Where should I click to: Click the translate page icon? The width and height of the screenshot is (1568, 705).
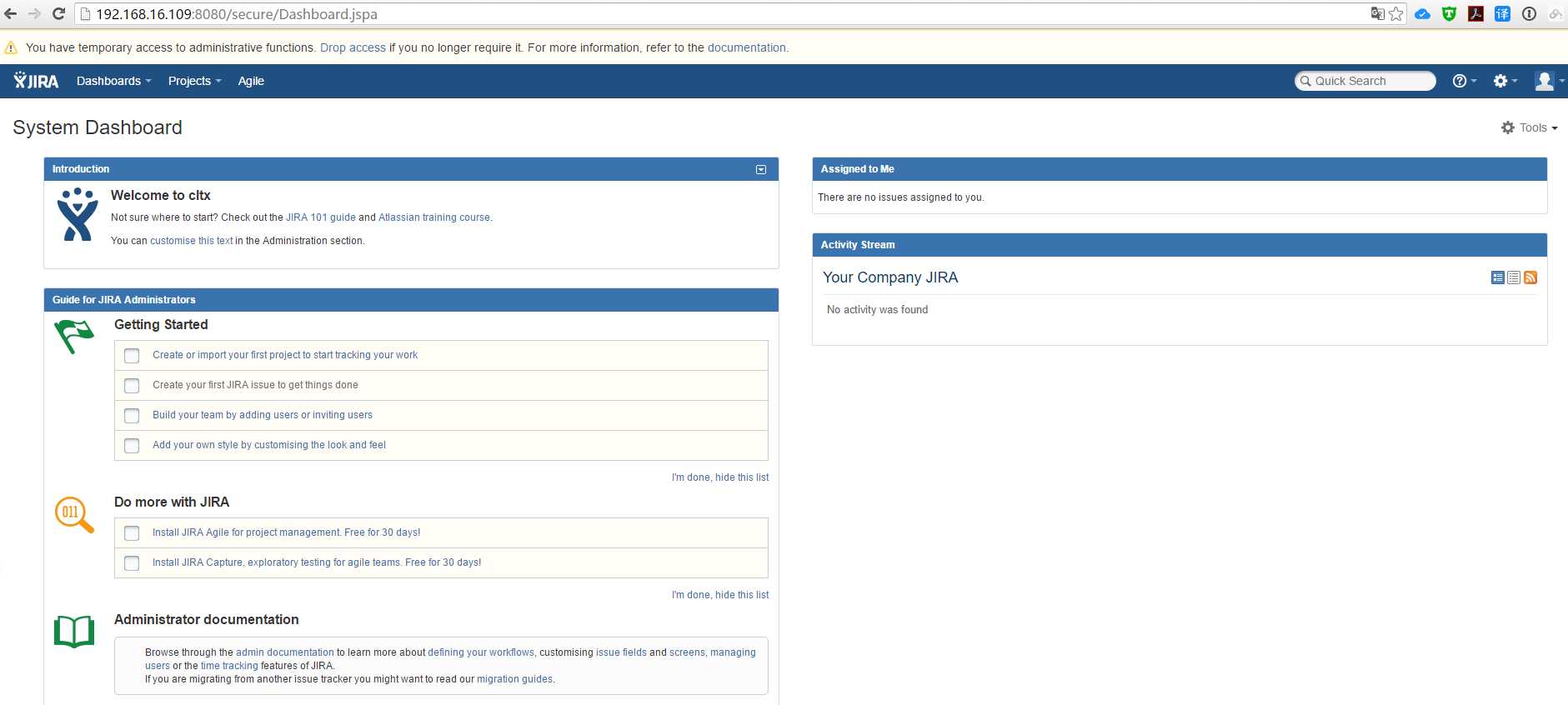(x=1377, y=13)
